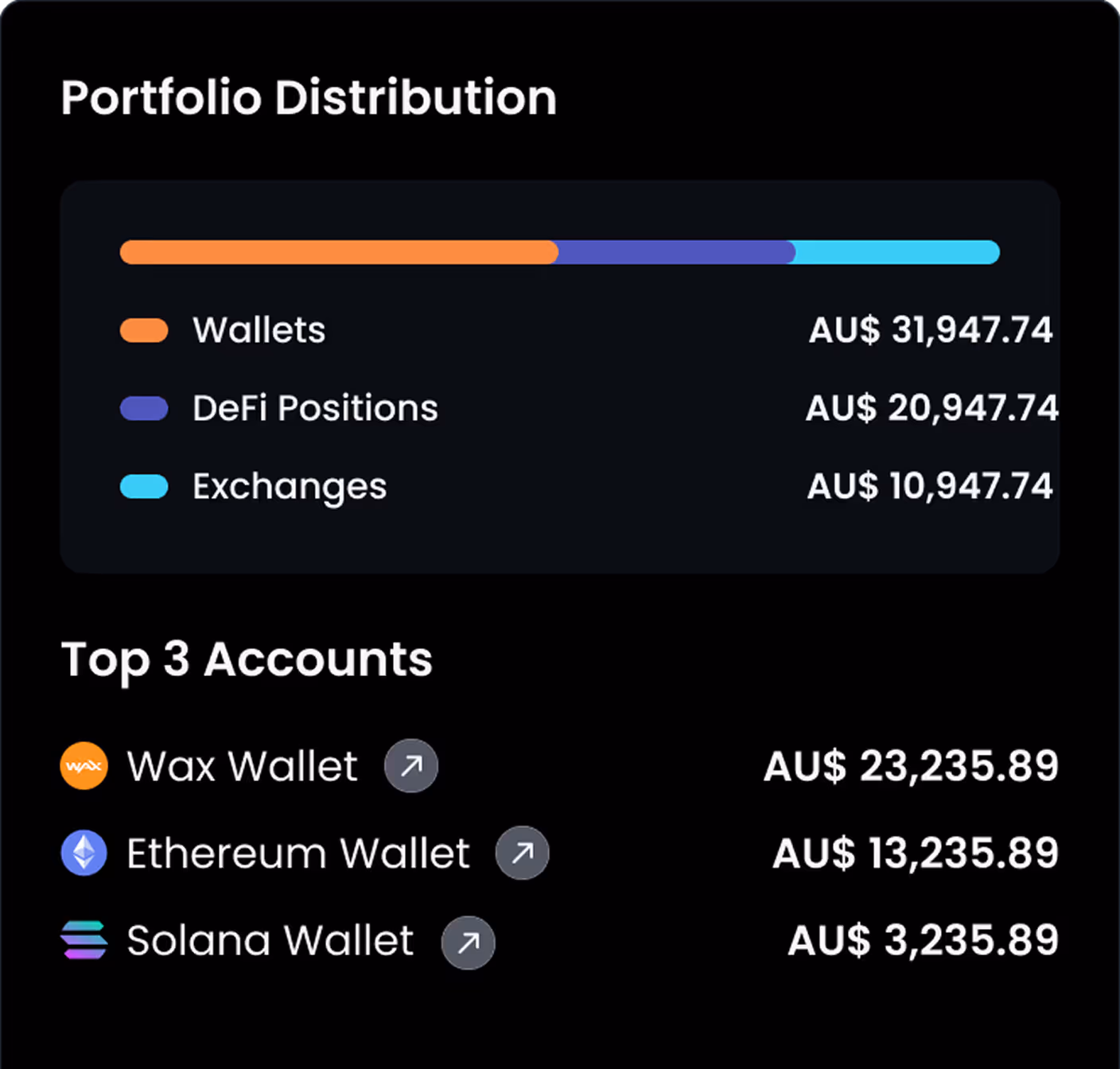
Task: Select the Portfolio Distribution section header
Action: coord(309,97)
